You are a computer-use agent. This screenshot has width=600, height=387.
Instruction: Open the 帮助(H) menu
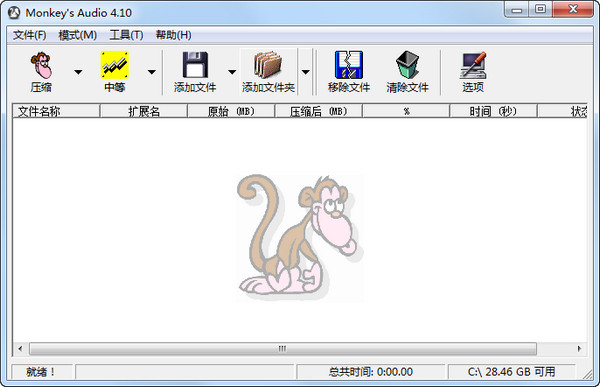click(173, 35)
